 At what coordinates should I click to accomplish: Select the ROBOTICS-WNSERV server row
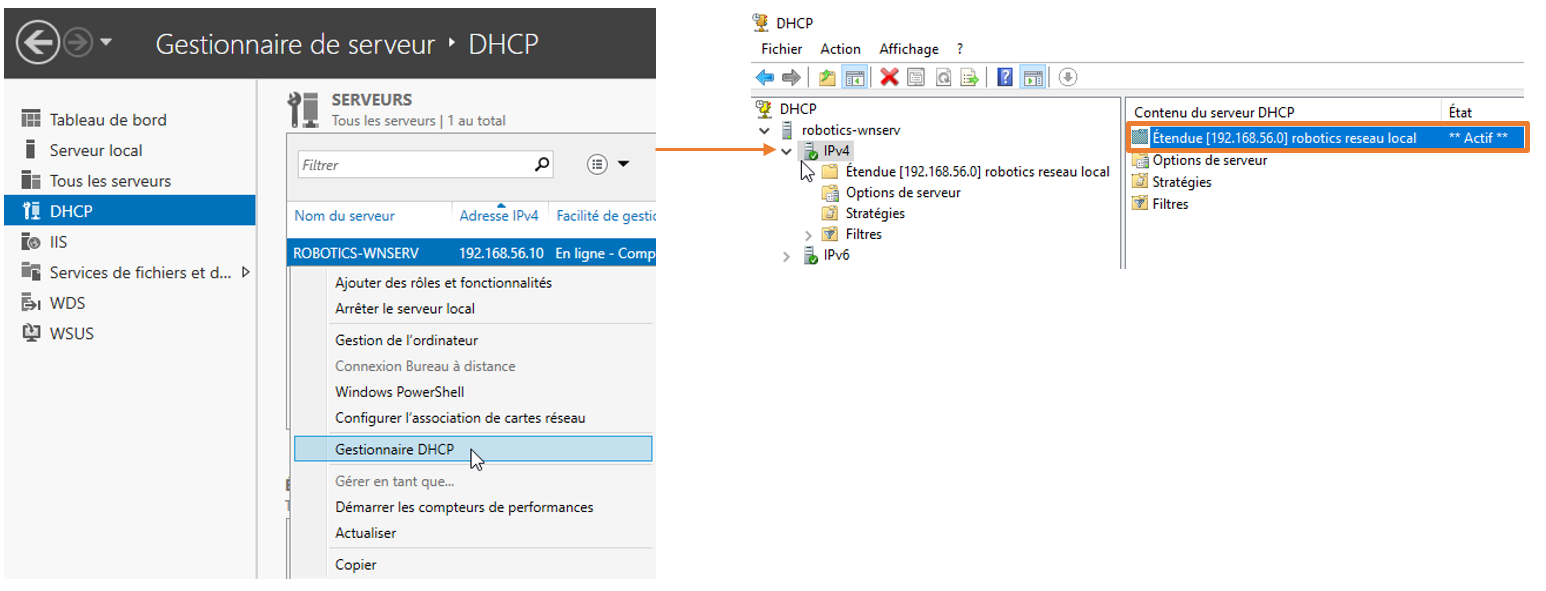tap(471, 253)
